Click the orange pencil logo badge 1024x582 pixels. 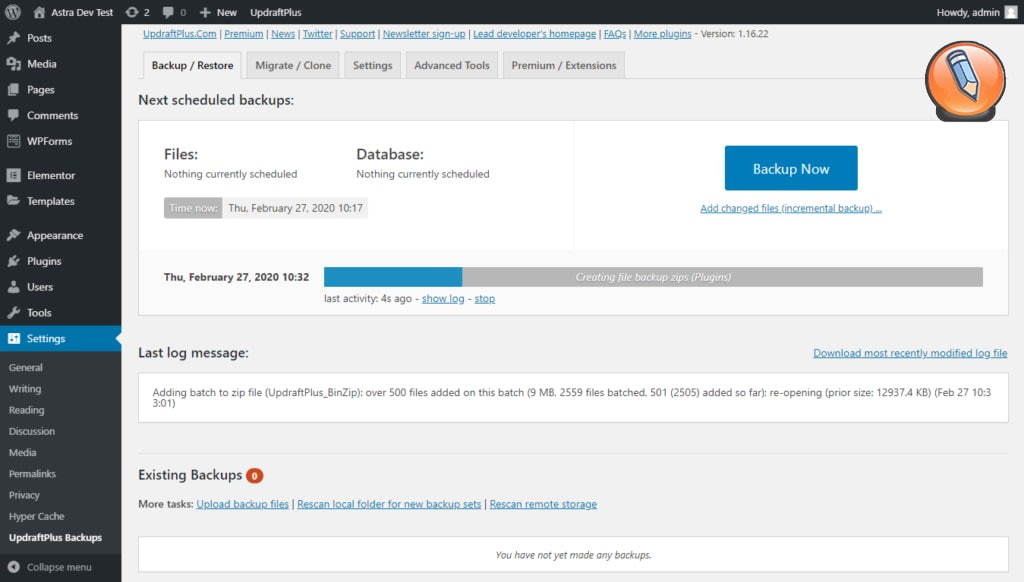965,81
